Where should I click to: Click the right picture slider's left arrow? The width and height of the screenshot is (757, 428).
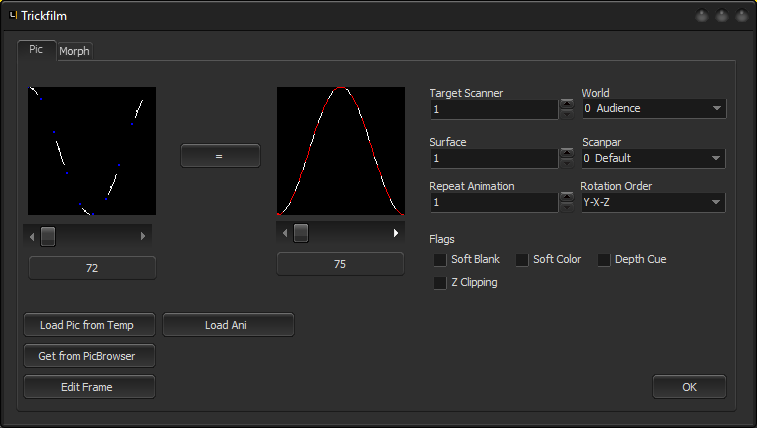285,233
